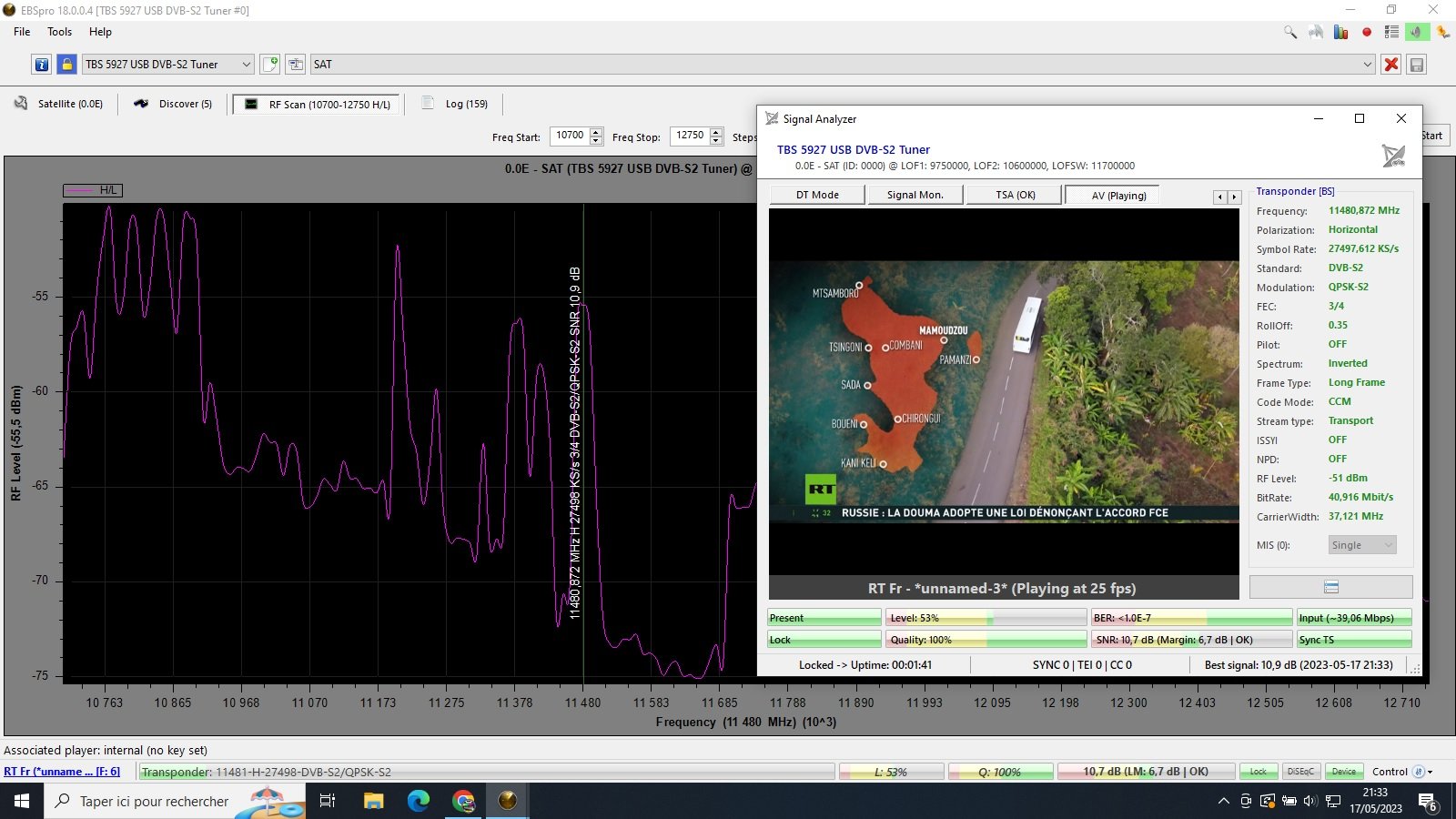
Task: Open the bar chart statistics icon
Action: click(1340, 32)
